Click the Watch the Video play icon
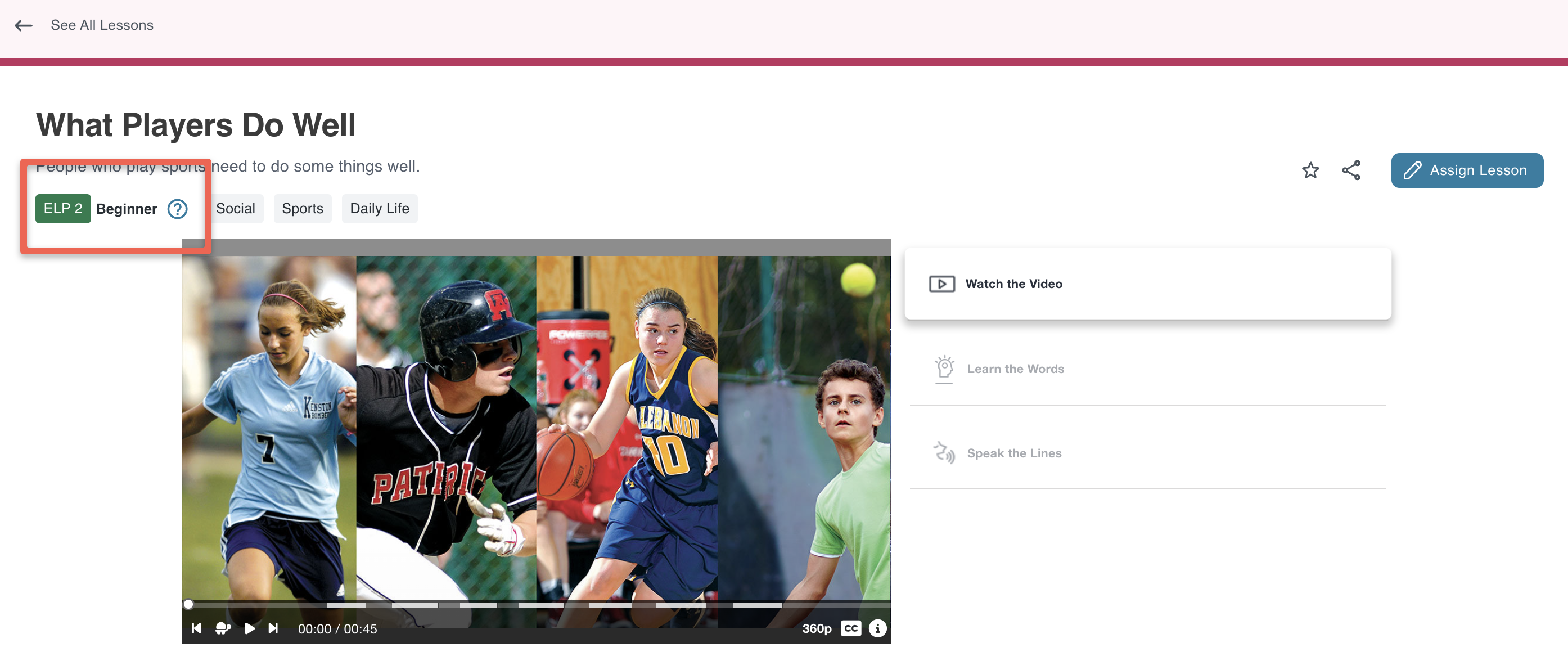 pyautogui.click(x=941, y=284)
